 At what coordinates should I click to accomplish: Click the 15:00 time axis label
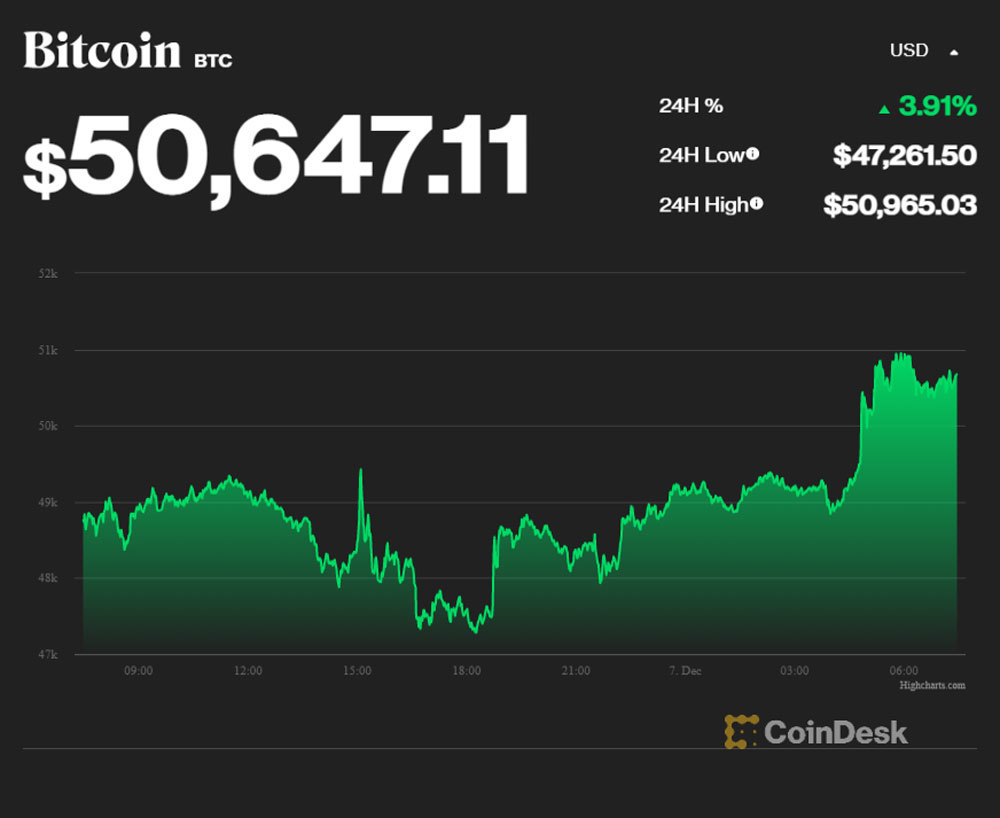tap(357, 670)
